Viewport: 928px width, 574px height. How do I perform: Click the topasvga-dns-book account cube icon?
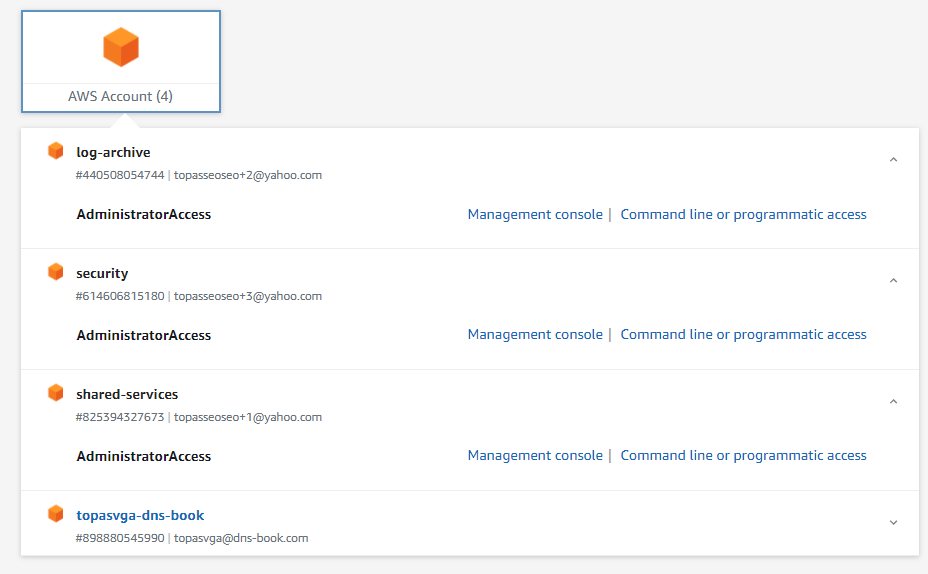56,514
